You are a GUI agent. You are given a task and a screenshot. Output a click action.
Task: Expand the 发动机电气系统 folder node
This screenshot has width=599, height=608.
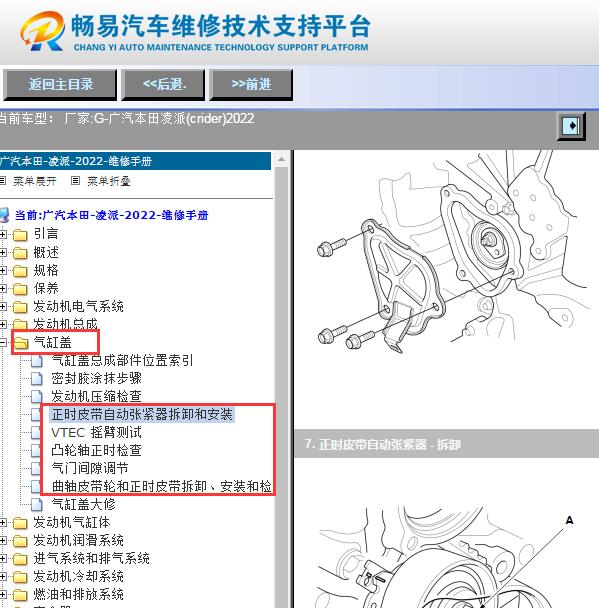(x=3, y=306)
